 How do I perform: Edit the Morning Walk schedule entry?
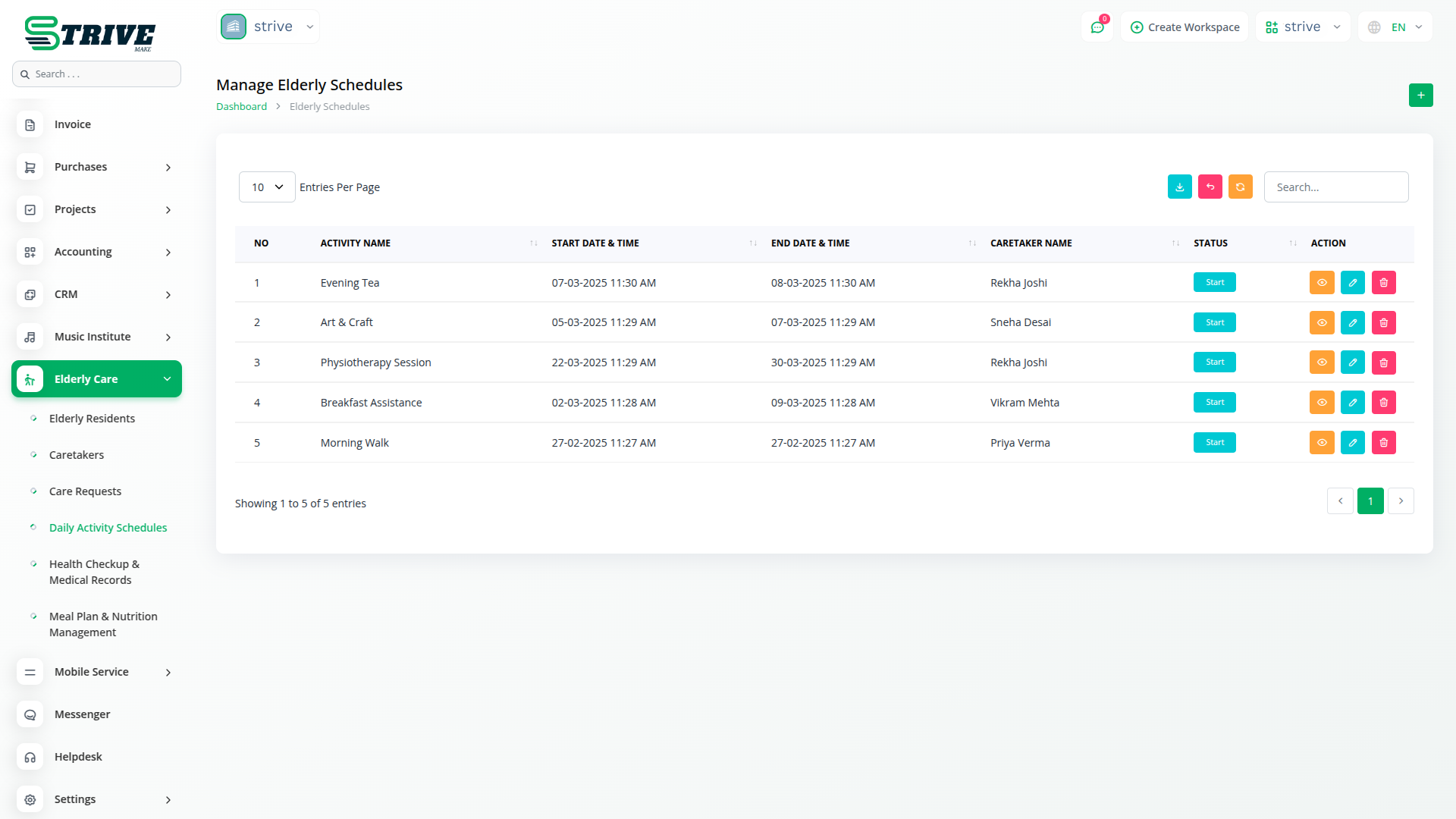coord(1352,443)
